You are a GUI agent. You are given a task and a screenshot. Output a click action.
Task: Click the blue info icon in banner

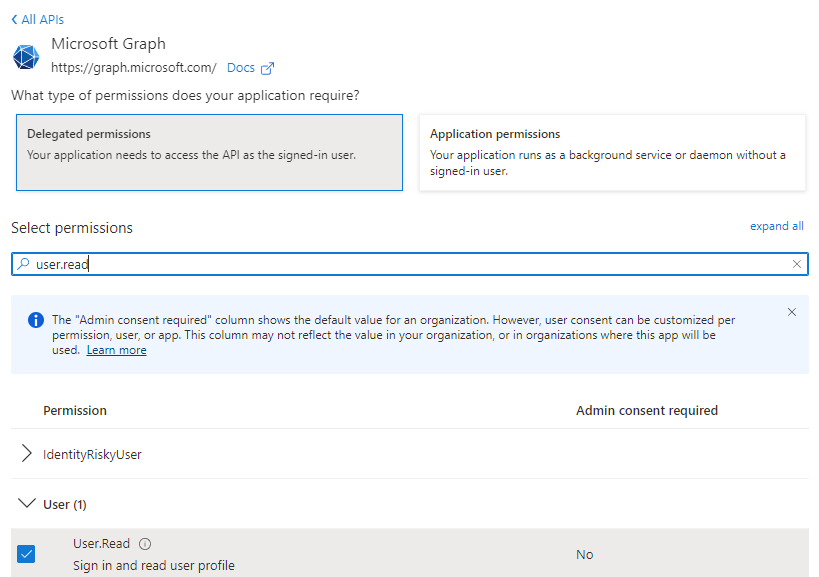coord(36,320)
